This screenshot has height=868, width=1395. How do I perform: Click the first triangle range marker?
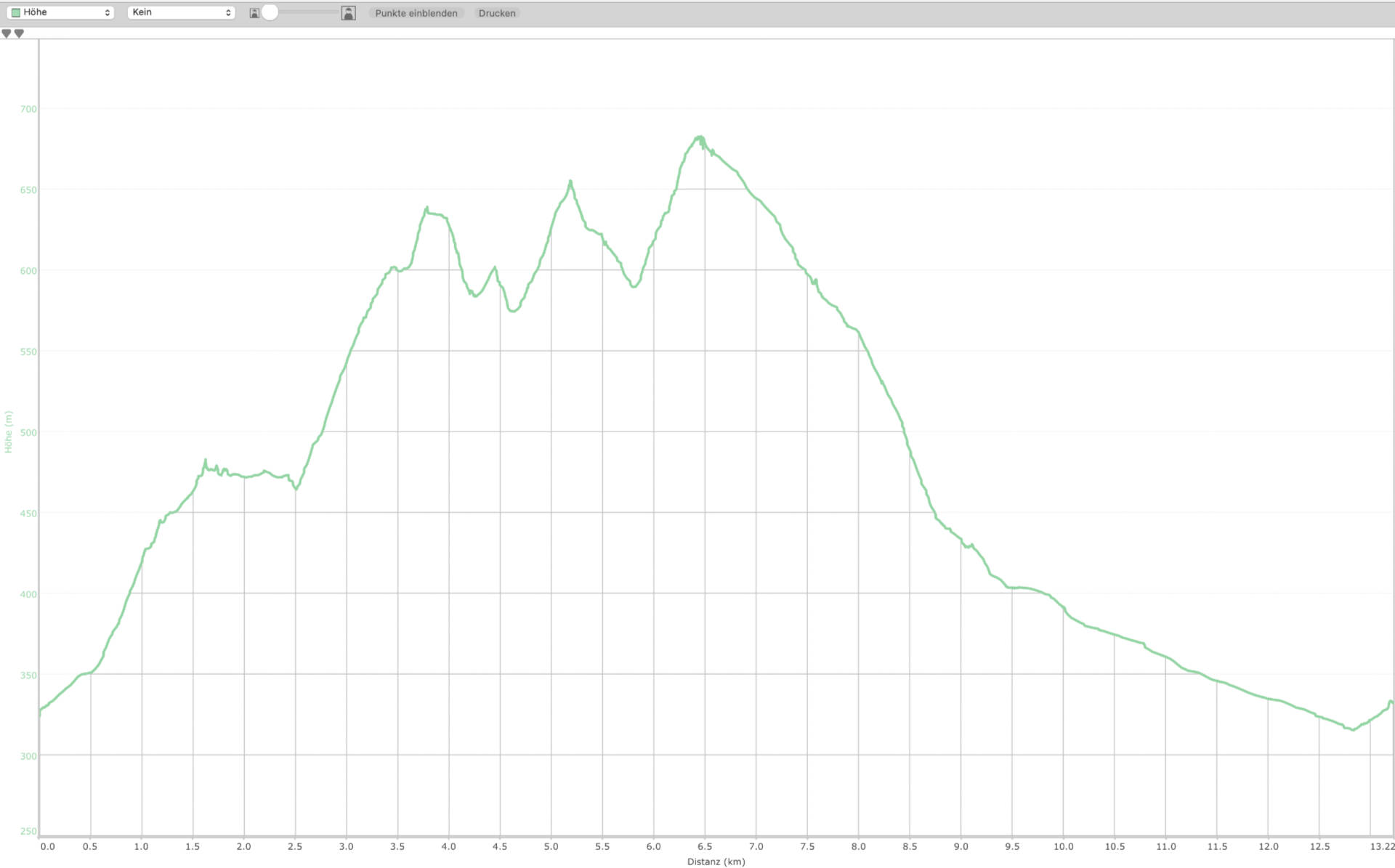point(7,33)
